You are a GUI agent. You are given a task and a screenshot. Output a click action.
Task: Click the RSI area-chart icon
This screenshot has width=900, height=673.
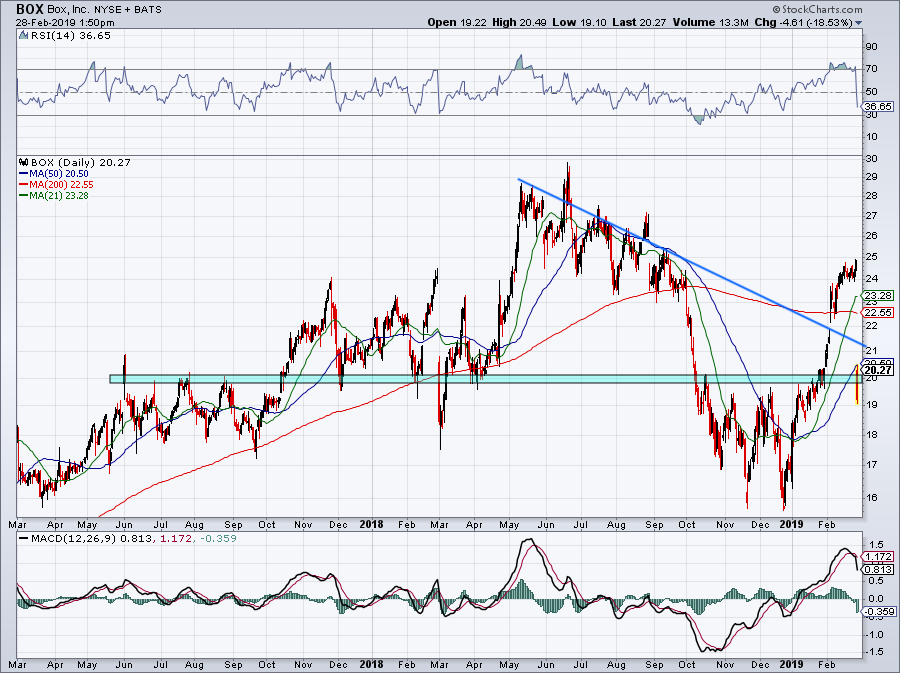click(x=23, y=36)
